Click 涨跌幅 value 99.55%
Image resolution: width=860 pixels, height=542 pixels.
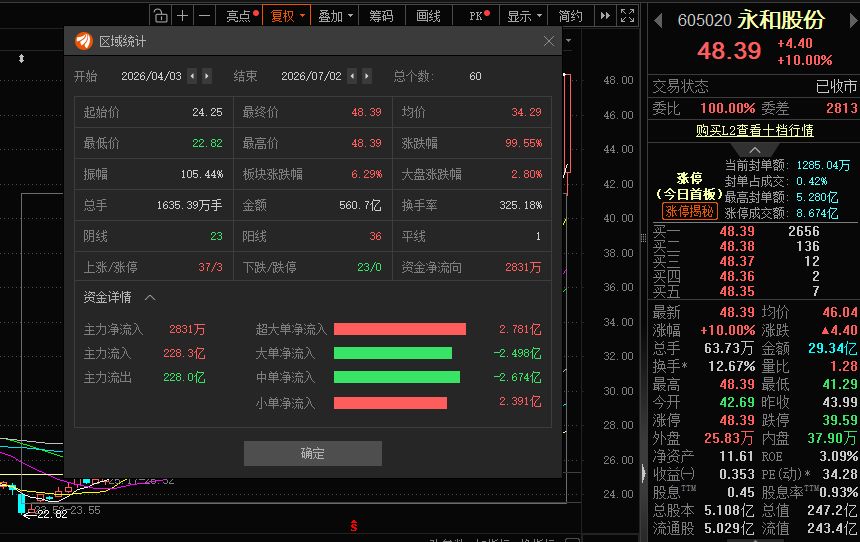tap(524, 143)
